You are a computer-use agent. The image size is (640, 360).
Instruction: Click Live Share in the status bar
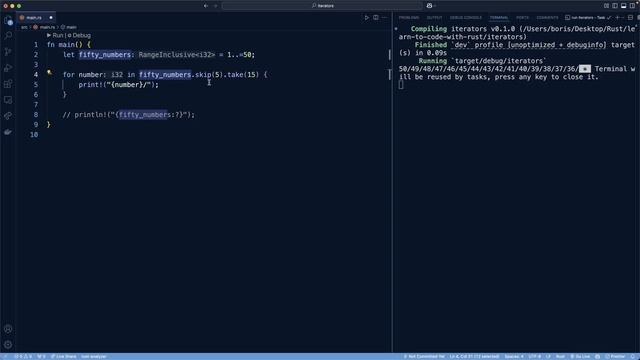click(64, 356)
